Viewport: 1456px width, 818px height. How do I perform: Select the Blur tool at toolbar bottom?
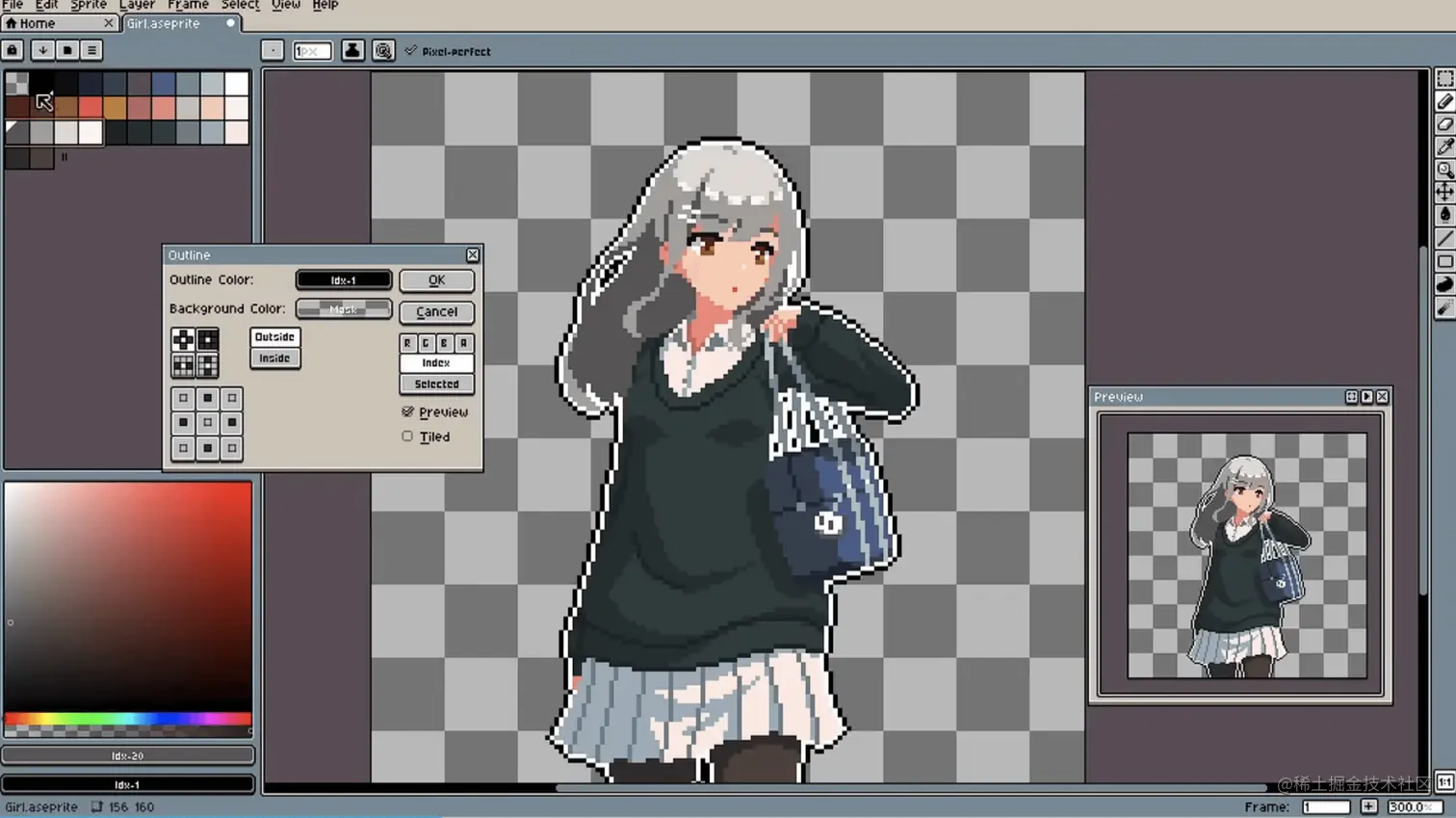coord(1444,308)
